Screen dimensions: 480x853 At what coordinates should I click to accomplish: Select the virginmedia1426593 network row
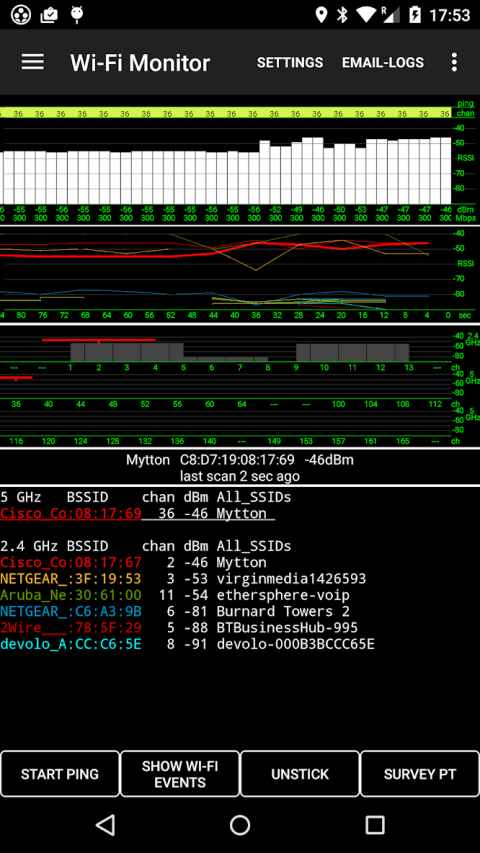183,578
